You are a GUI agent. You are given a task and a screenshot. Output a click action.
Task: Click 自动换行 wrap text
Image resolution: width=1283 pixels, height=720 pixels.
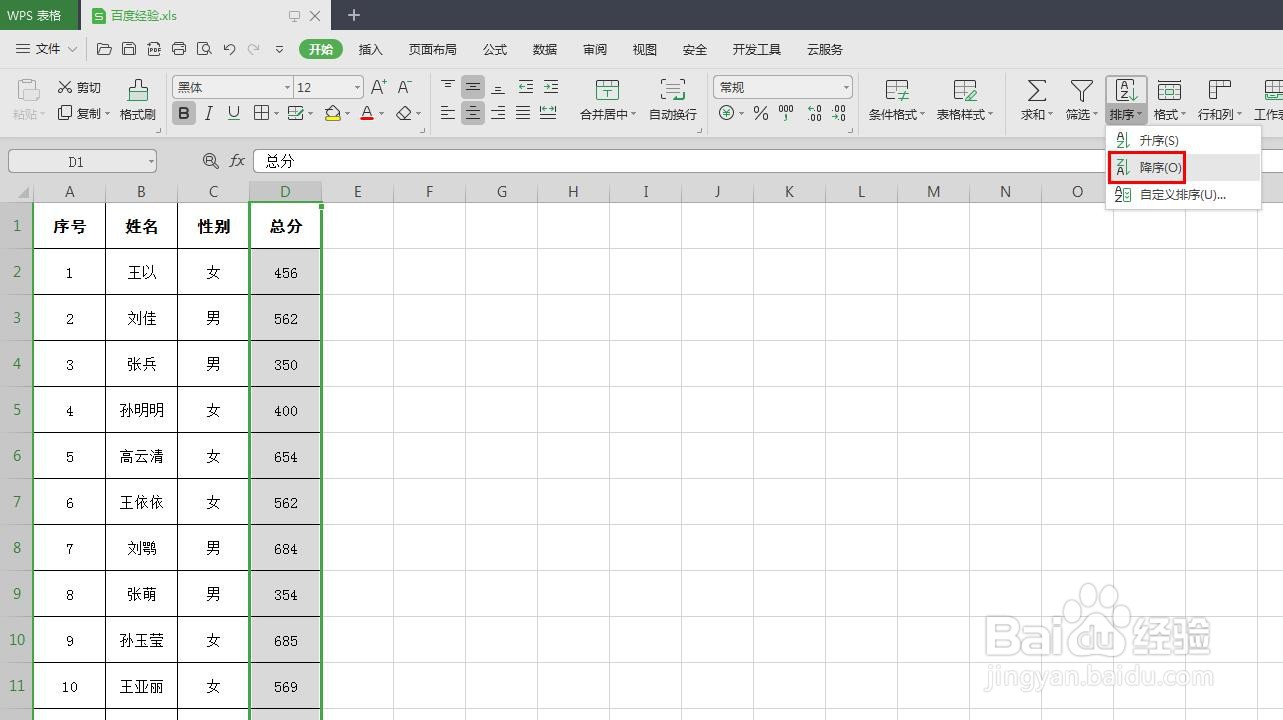673,100
